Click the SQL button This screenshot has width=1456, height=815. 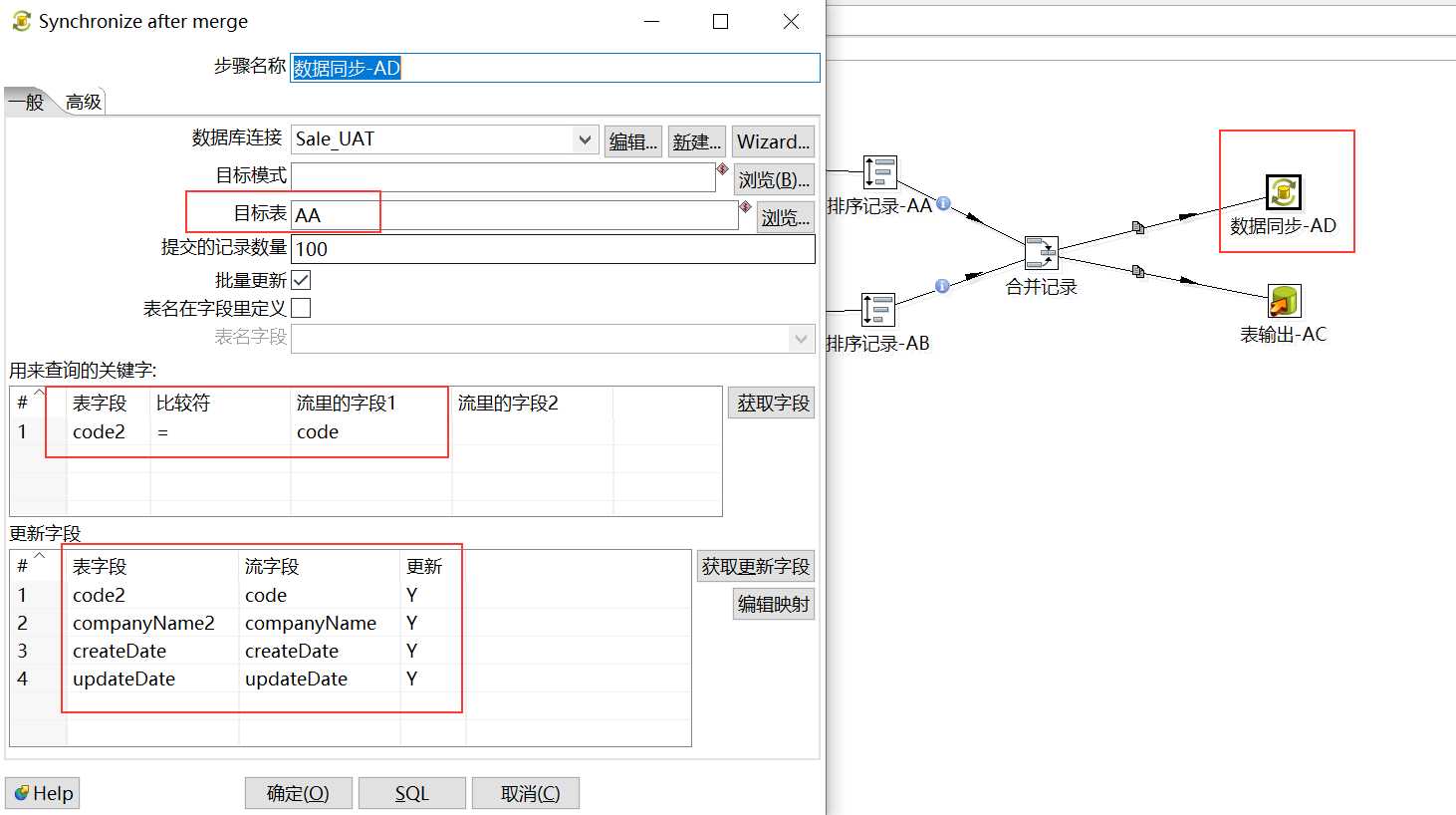(411, 793)
